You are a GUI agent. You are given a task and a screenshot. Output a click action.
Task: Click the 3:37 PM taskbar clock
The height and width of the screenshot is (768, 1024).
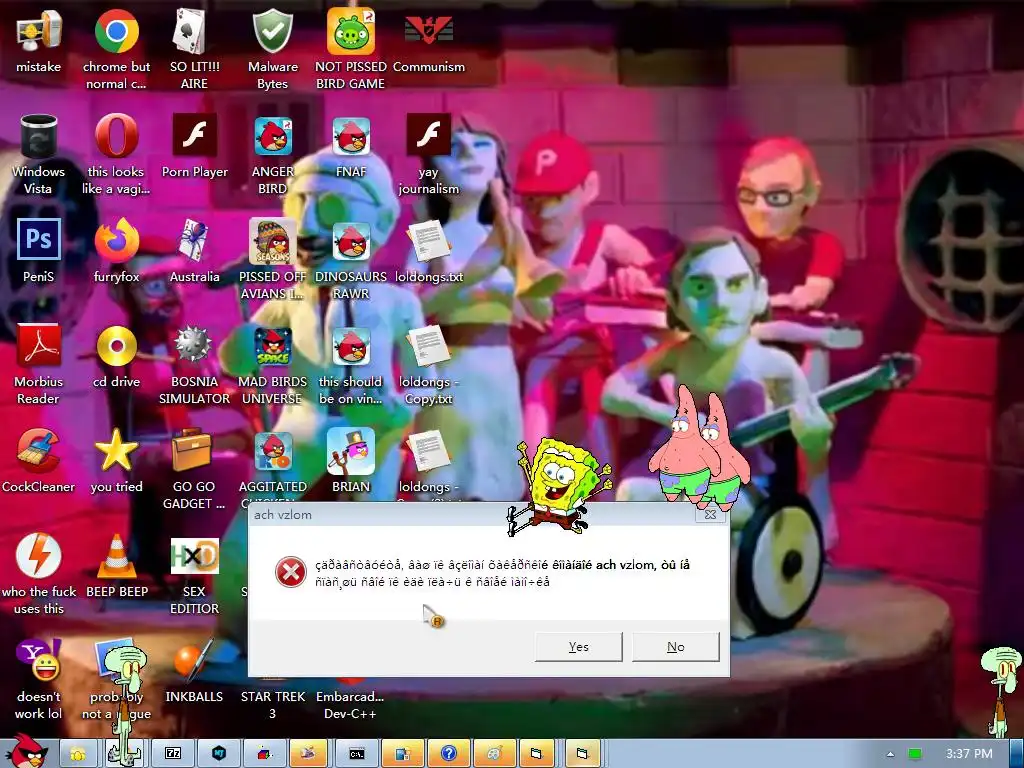click(x=968, y=753)
